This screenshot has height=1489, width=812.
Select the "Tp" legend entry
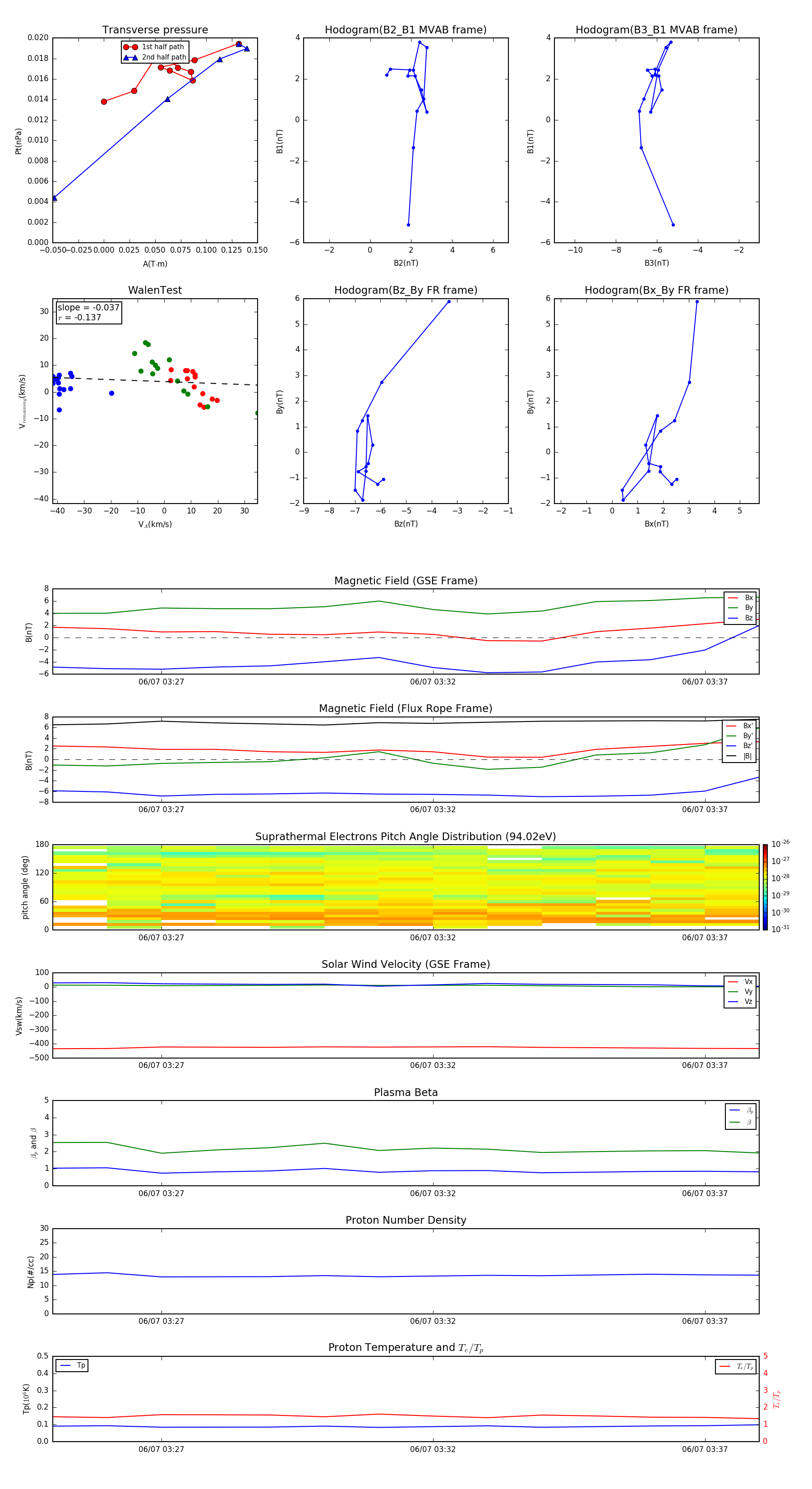(x=72, y=1365)
